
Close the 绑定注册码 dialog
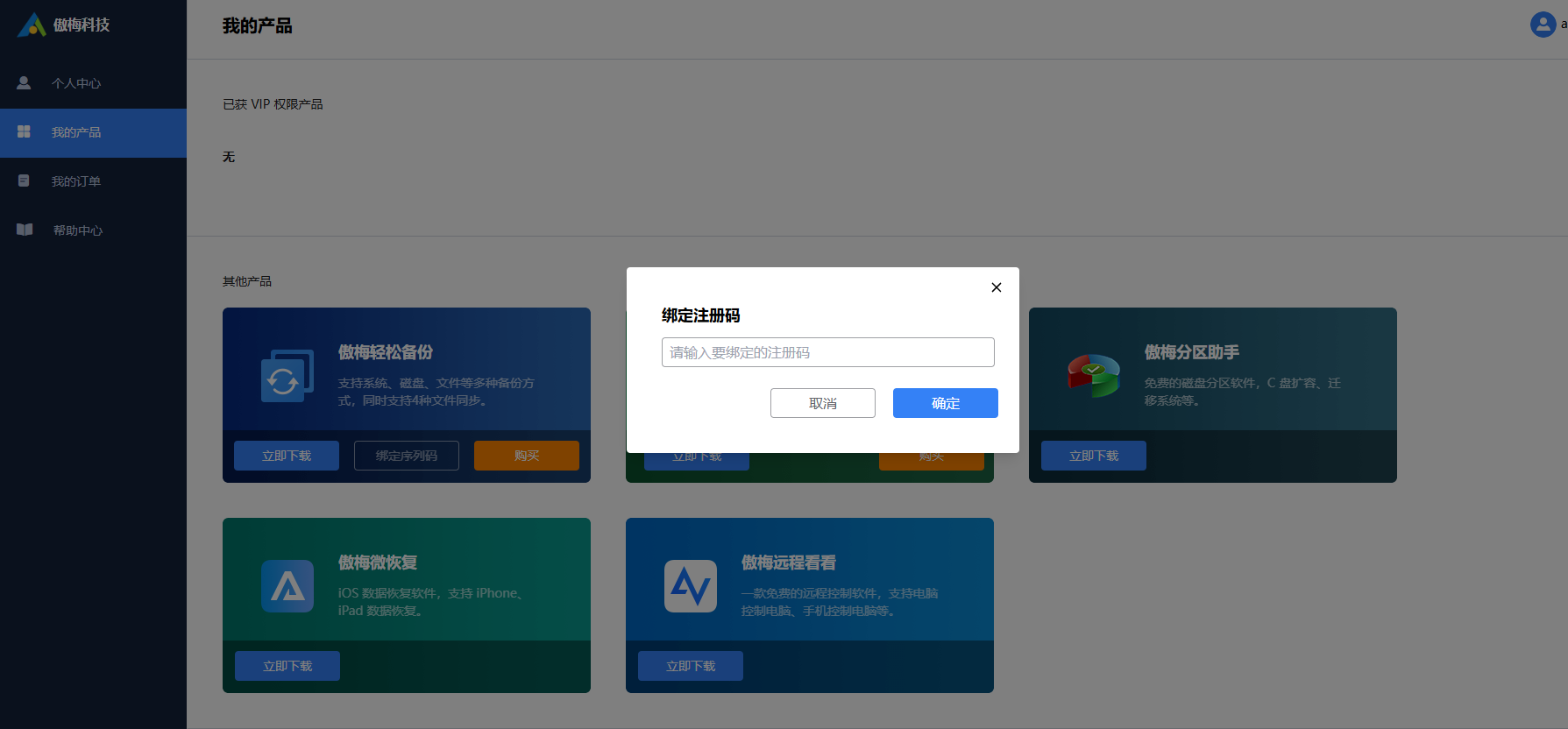tap(996, 287)
